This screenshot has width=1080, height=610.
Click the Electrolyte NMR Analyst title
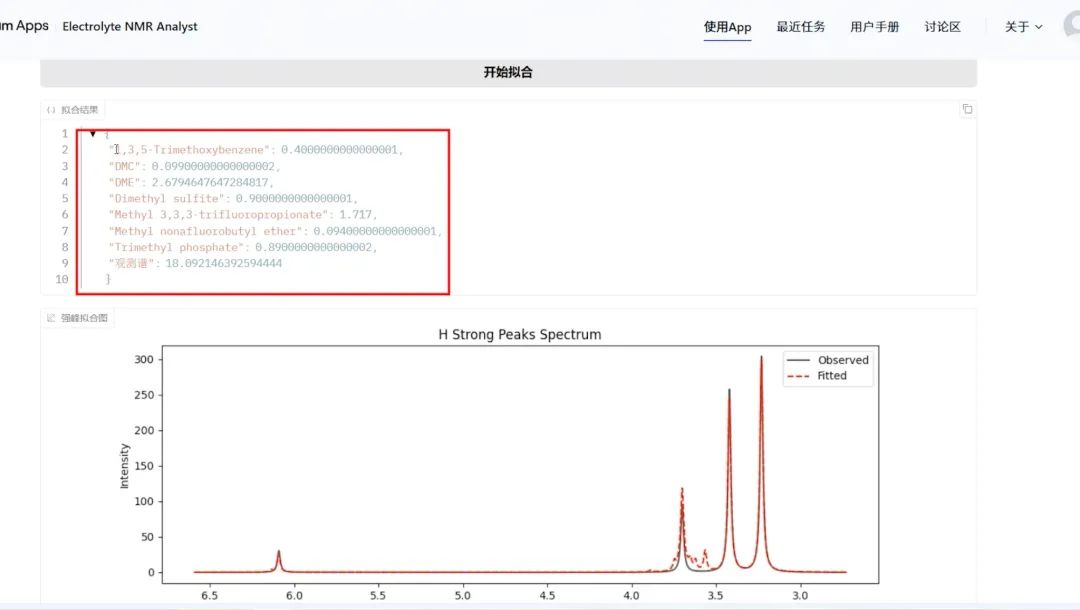click(x=130, y=27)
